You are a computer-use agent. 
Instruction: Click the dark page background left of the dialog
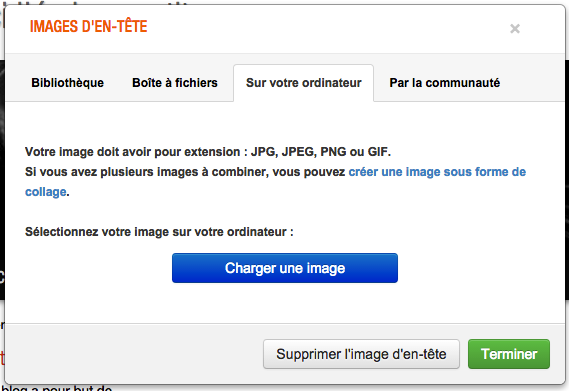pyautogui.click(x=2, y=182)
